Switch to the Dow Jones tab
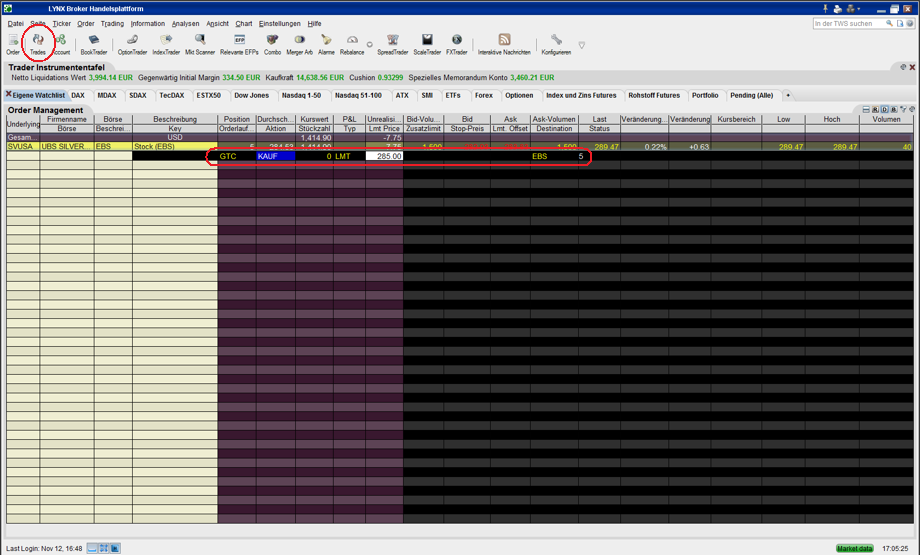920x555 pixels. coord(251,95)
